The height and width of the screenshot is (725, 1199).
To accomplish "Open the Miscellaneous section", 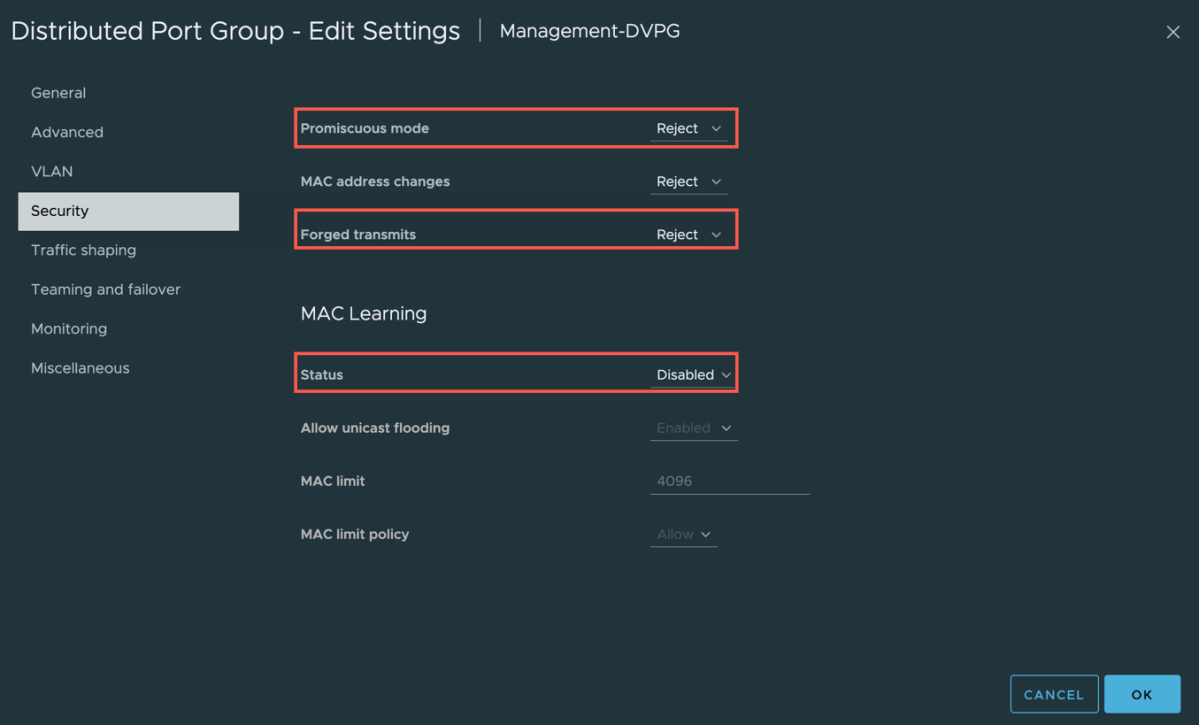I will coord(80,369).
